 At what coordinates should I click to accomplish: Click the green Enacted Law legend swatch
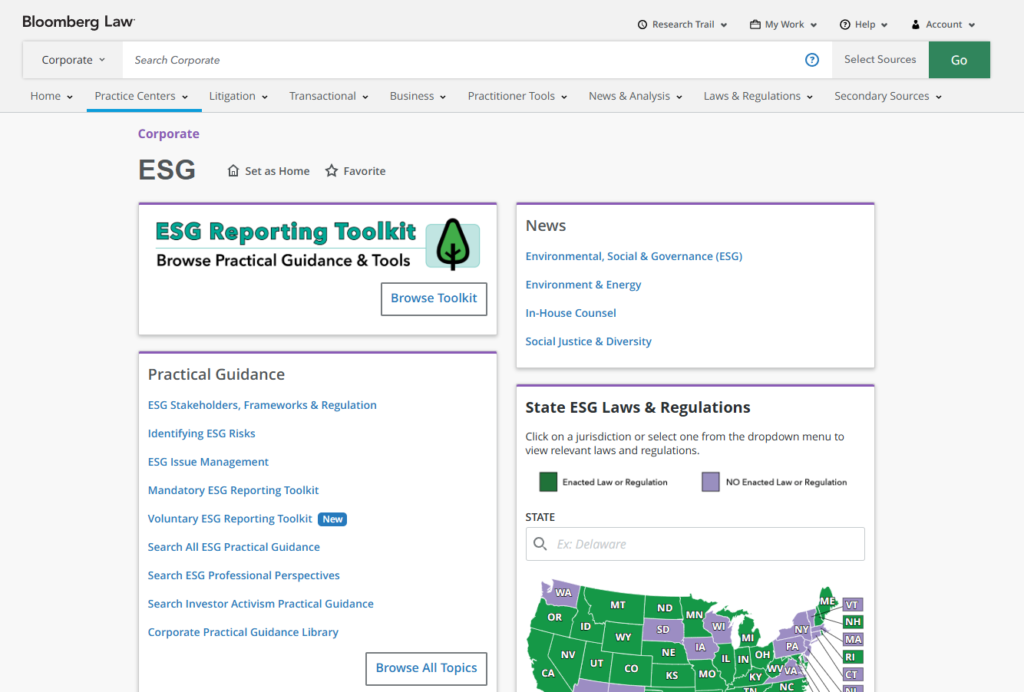548,482
